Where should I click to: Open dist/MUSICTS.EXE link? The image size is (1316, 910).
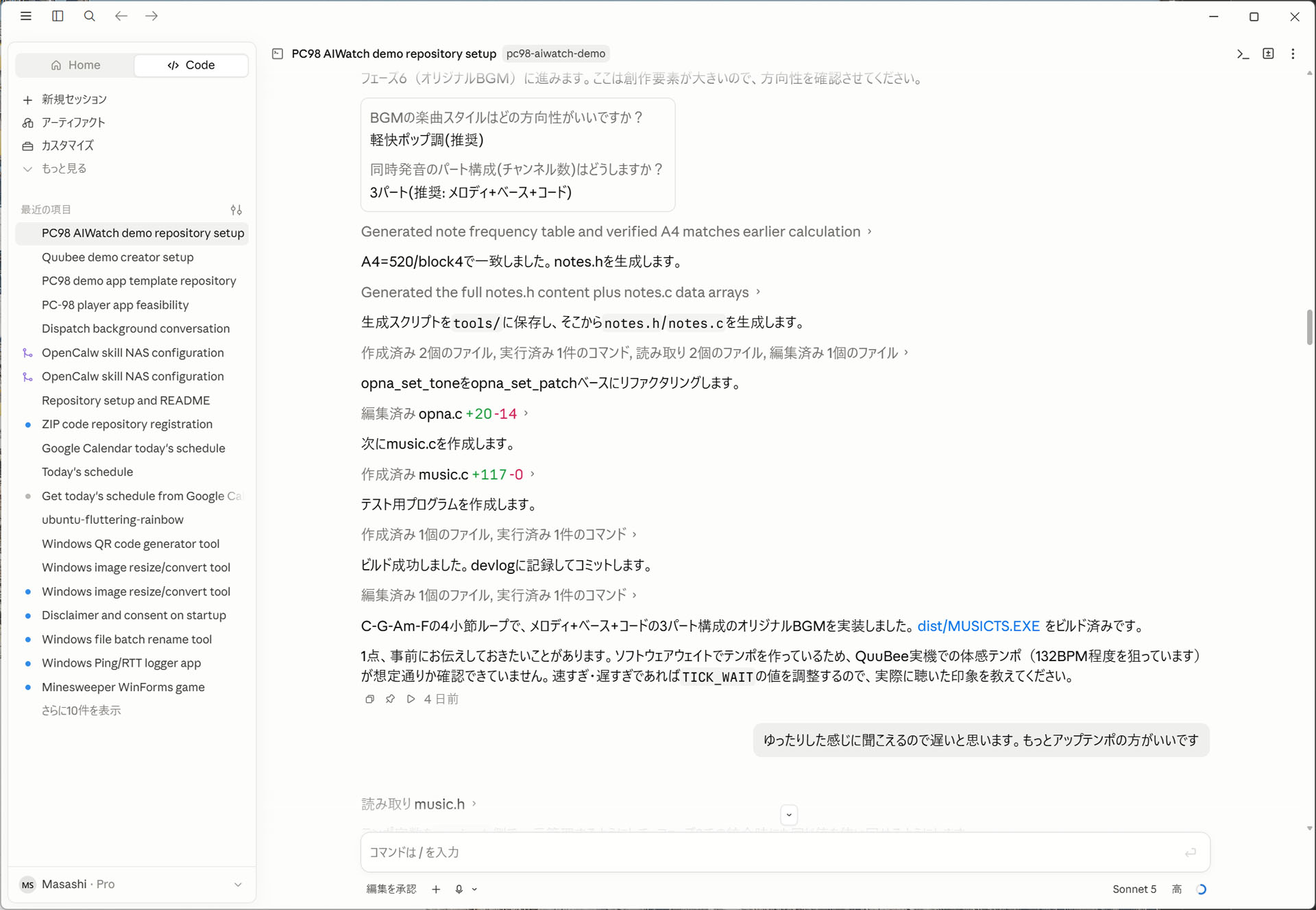(x=978, y=625)
